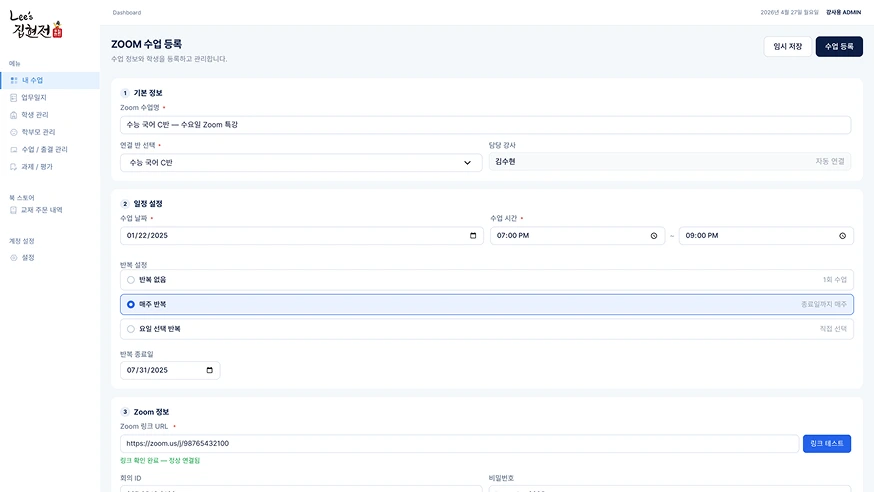
Task: Expand the 연결 반 선택 dropdown
Action: (x=301, y=163)
